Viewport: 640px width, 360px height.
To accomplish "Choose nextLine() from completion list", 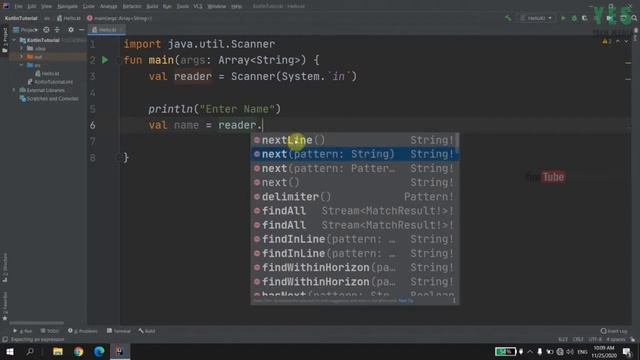I will (354, 140).
